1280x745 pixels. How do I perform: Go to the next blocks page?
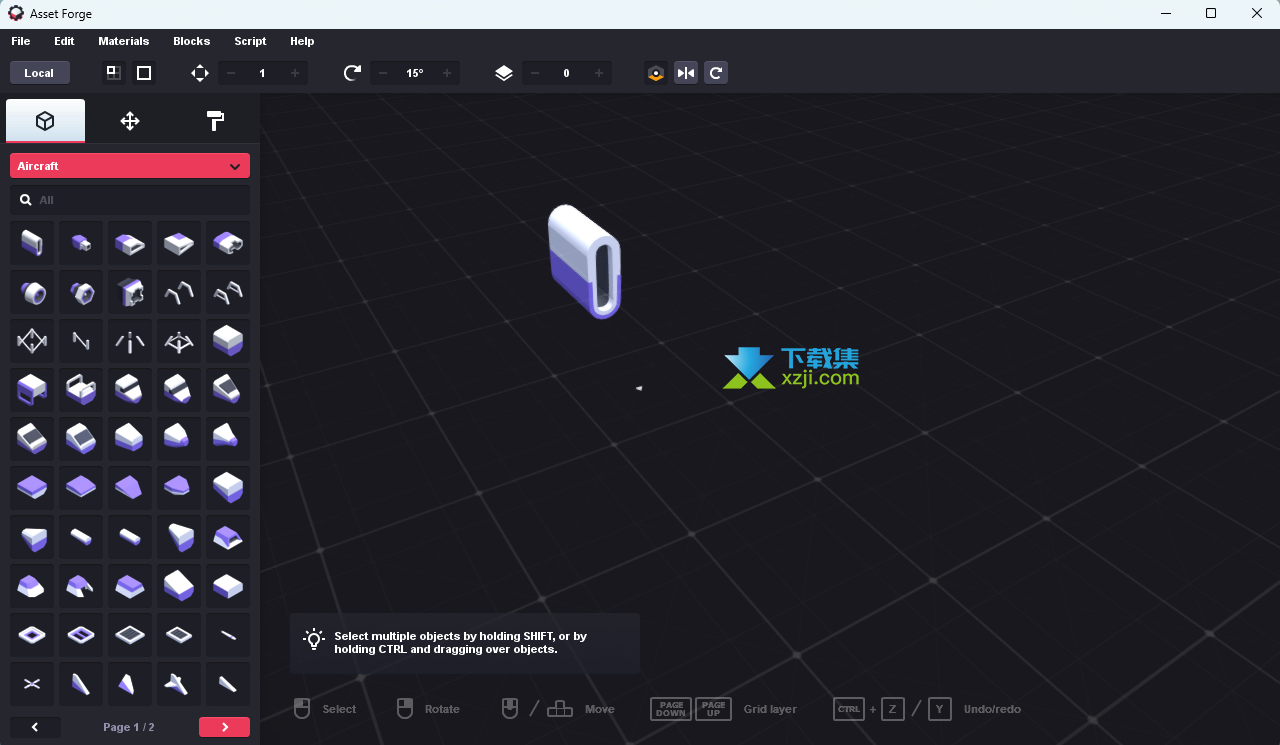(224, 727)
